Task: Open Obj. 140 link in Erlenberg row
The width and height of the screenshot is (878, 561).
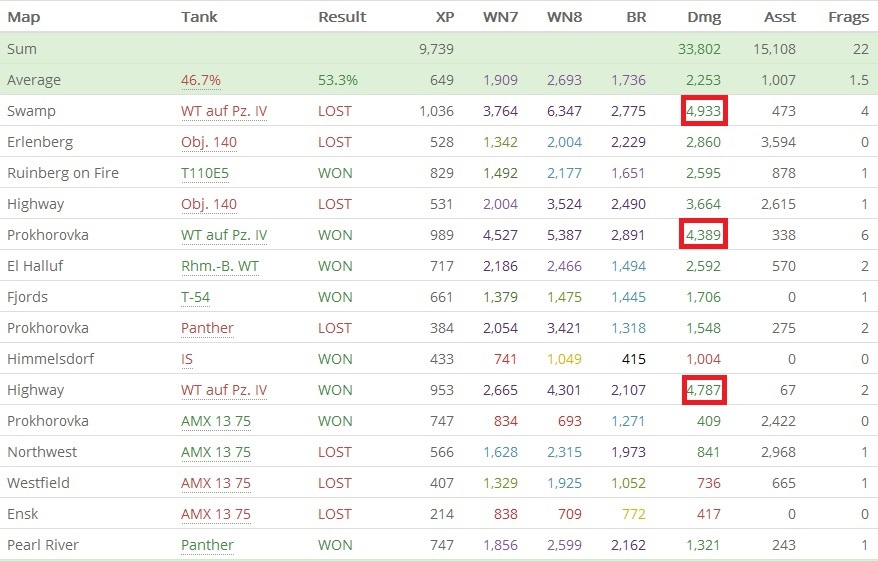Action: click(209, 142)
